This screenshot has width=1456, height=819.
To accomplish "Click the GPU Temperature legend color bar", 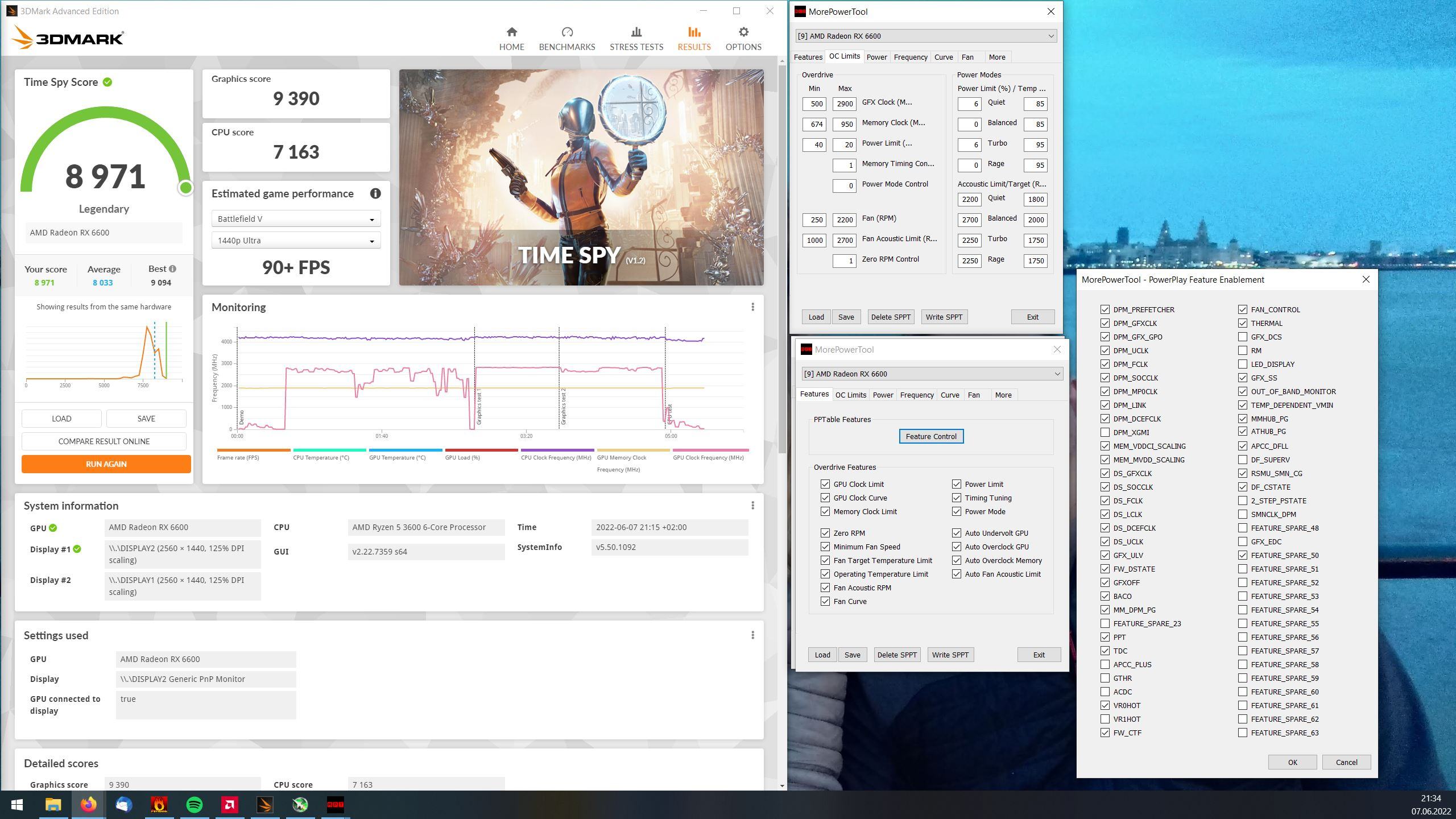I will 406,450.
